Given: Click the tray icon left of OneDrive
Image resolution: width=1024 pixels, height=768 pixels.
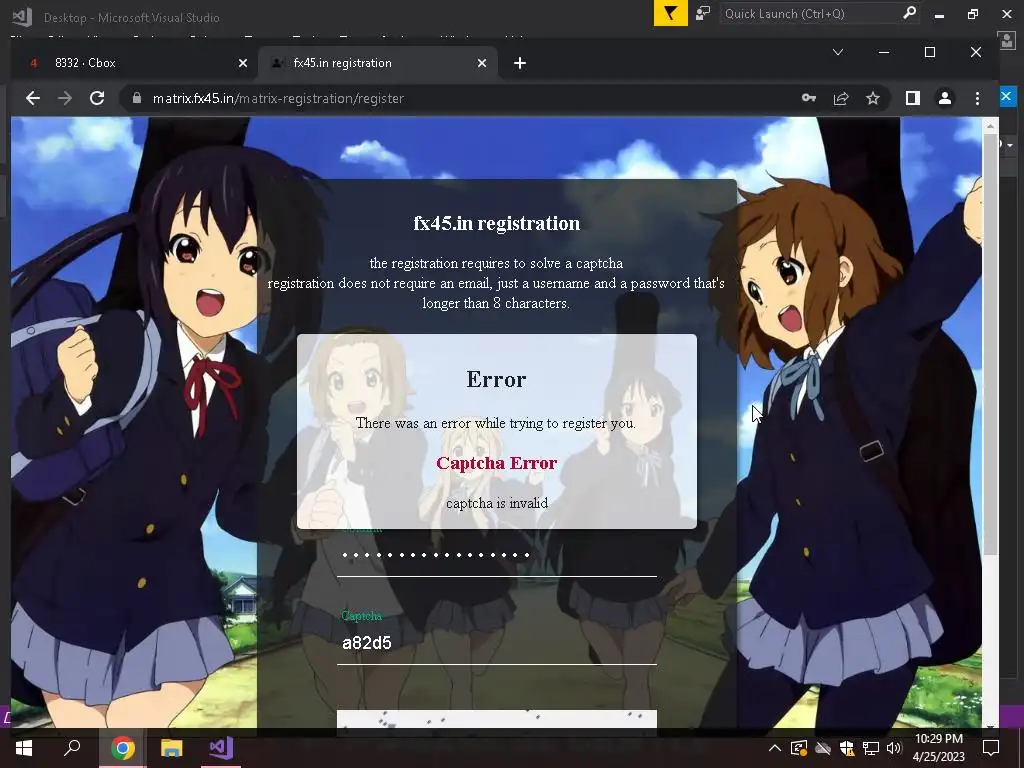Looking at the screenshot, I should (x=799, y=748).
